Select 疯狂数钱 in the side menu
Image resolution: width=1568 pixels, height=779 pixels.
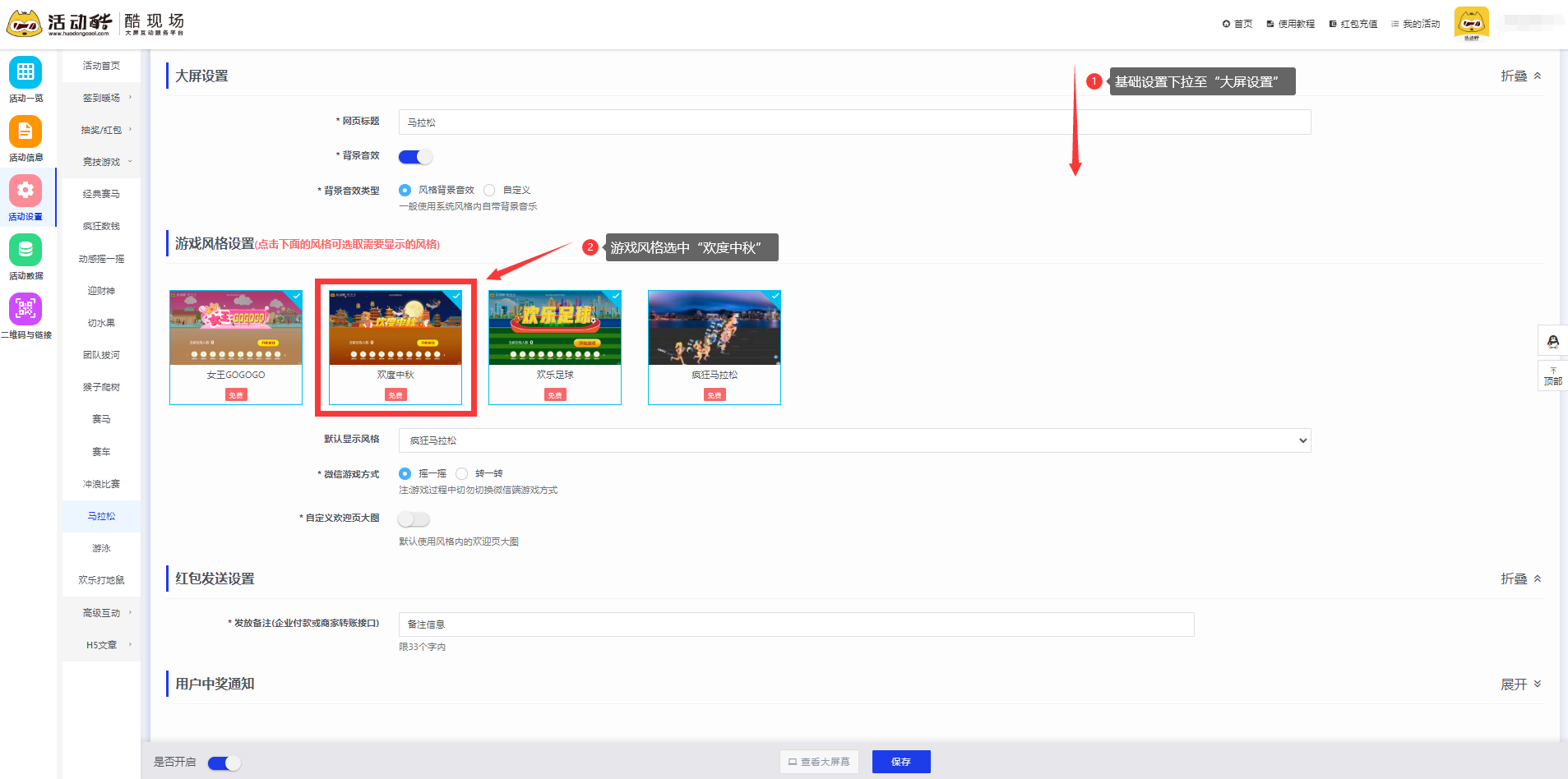point(101,226)
